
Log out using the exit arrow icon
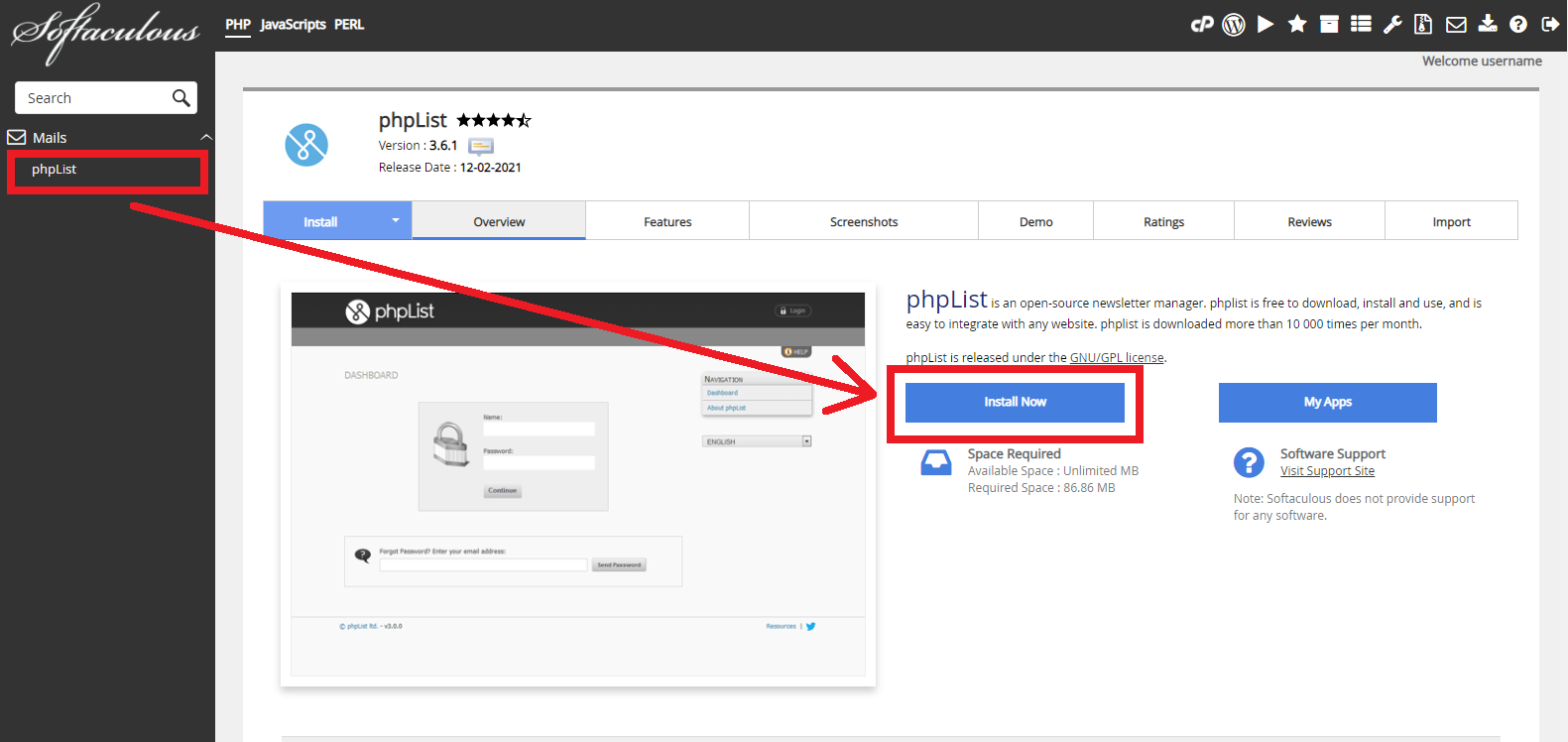pyautogui.click(x=1550, y=24)
